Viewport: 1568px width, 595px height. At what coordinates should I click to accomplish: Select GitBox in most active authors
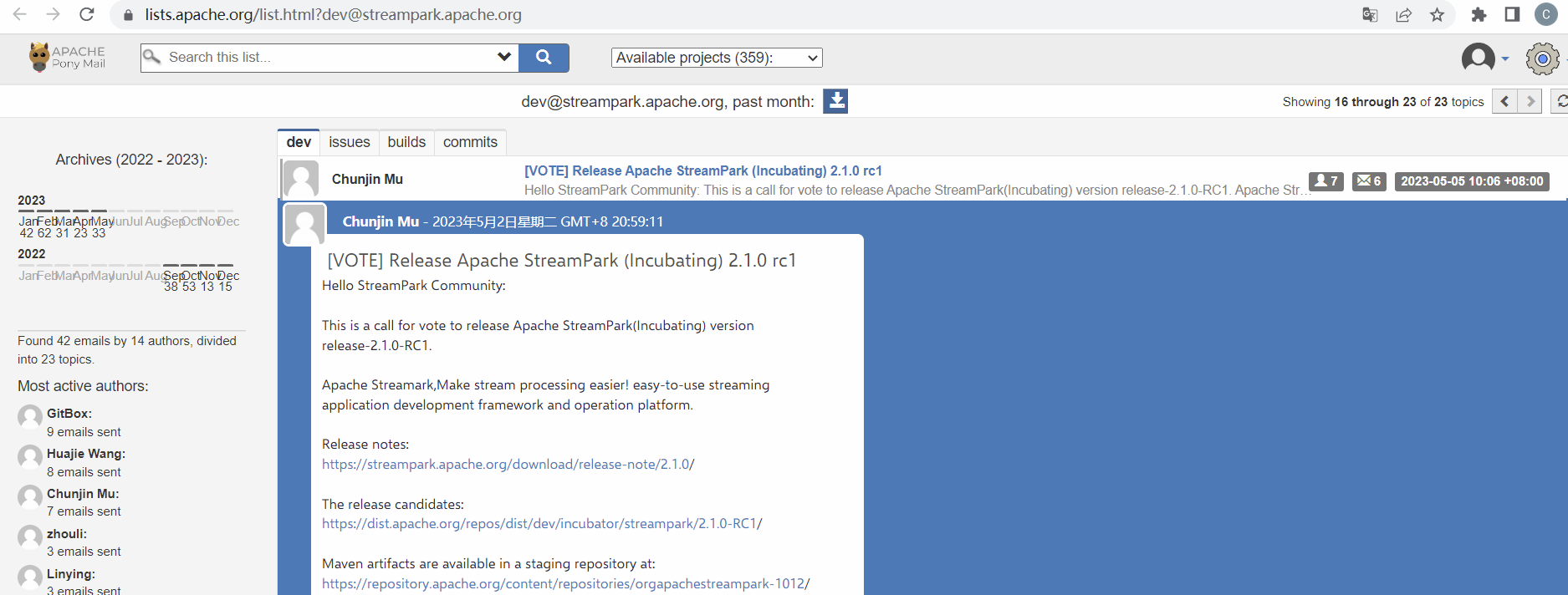point(69,414)
